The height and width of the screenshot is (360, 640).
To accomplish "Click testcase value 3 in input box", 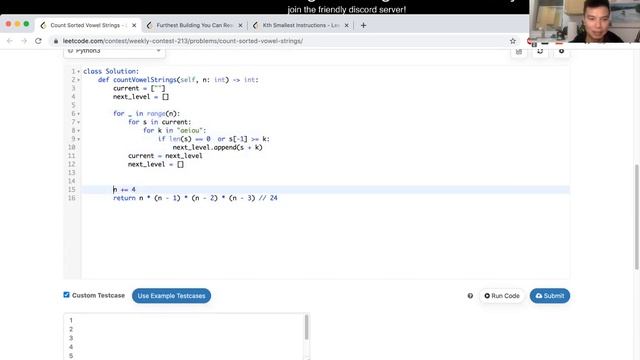I will 71,338.
